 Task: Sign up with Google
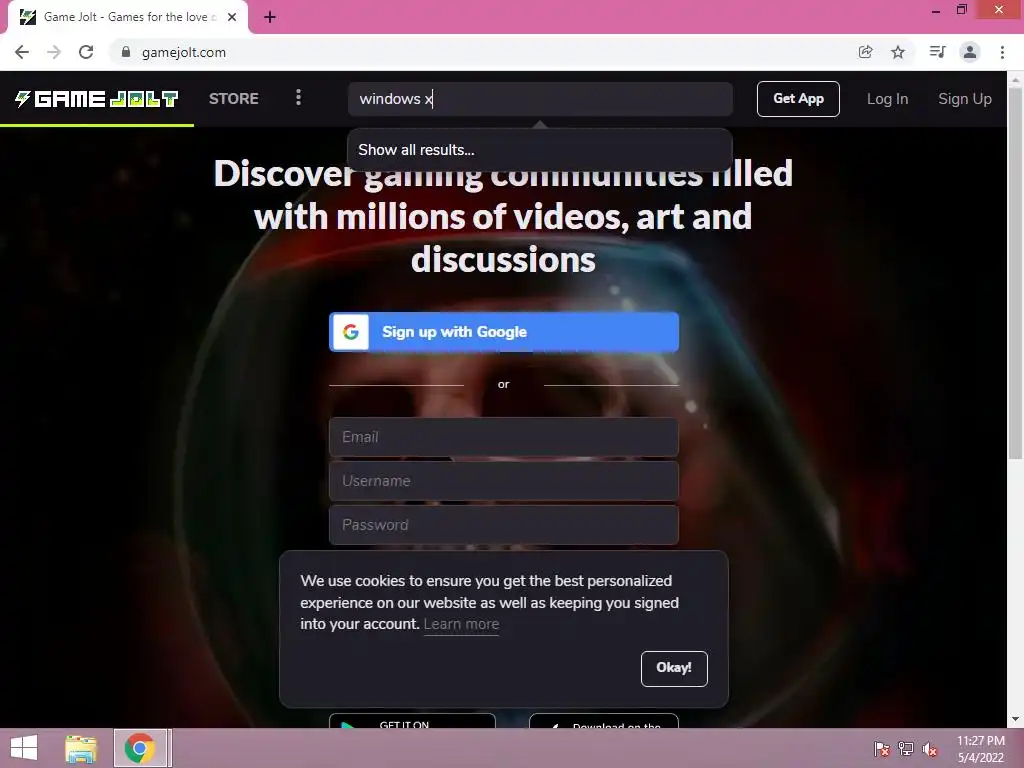pyautogui.click(x=504, y=332)
